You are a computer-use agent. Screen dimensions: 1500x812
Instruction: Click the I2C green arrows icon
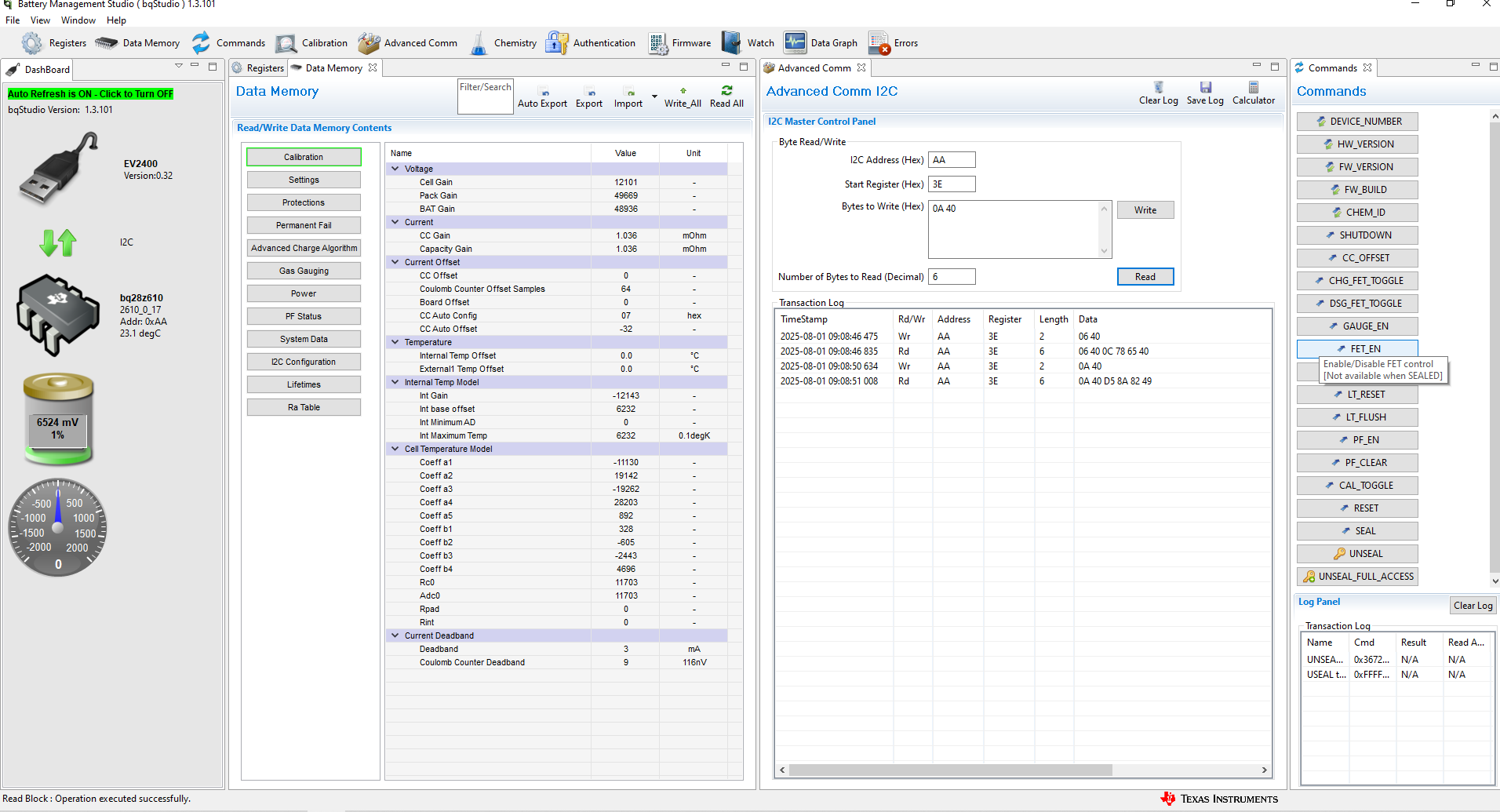58,242
